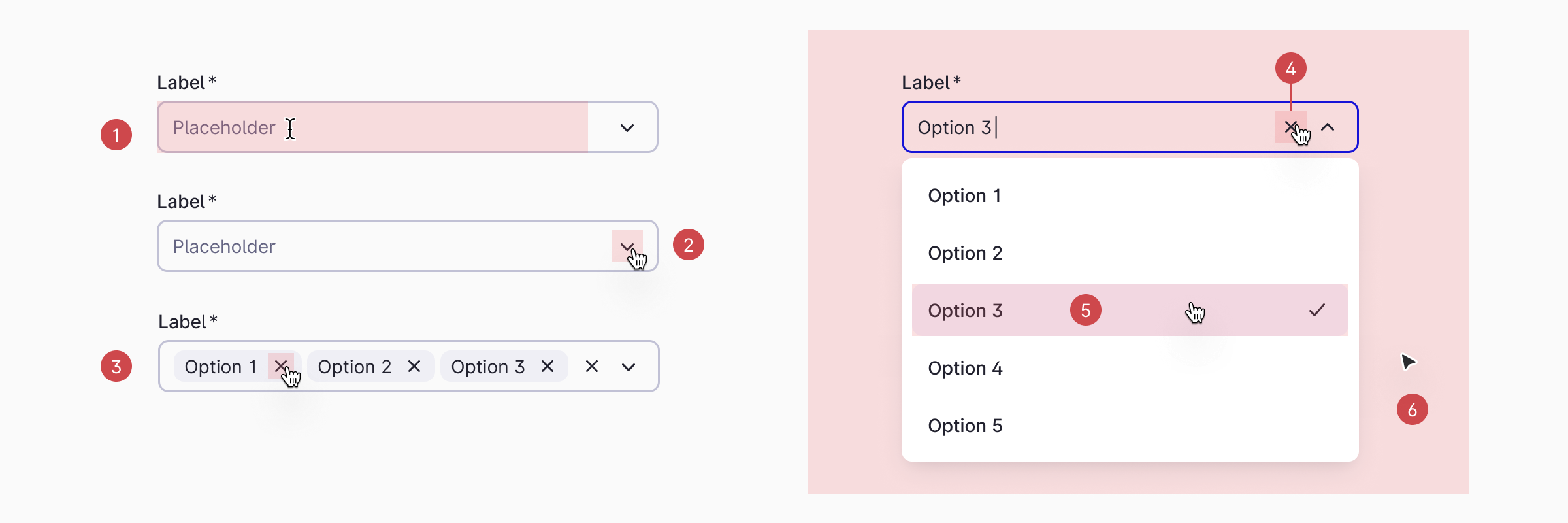The width and height of the screenshot is (1568, 523).
Task: Choose Option 2 in the dropdown list
Action: (965, 253)
